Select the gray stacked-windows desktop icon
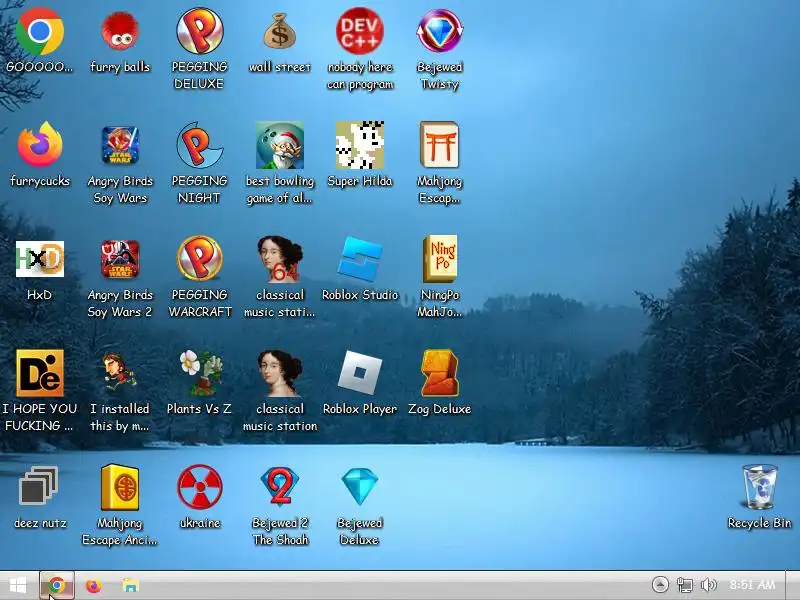Image resolution: width=800 pixels, height=600 pixels. 38,486
